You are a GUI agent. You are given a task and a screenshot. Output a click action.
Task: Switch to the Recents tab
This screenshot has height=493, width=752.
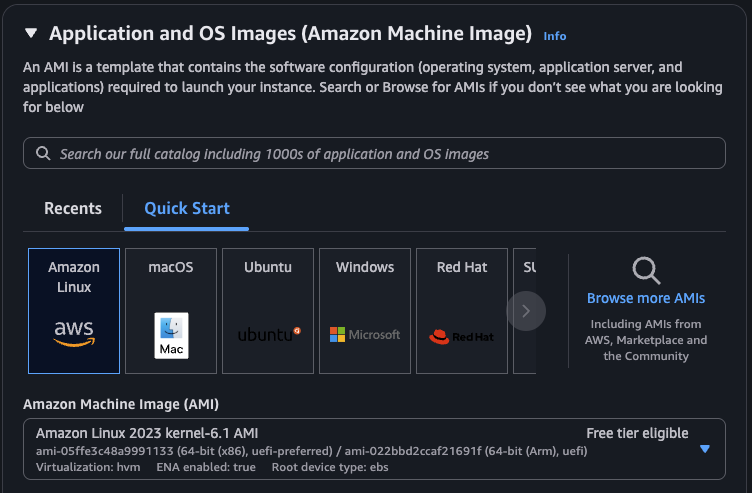click(73, 208)
